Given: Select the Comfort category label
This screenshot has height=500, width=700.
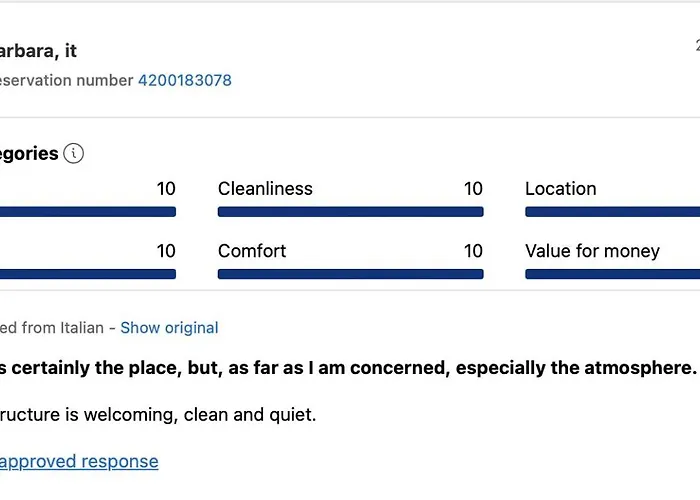Looking at the screenshot, I should coord(252,251).
